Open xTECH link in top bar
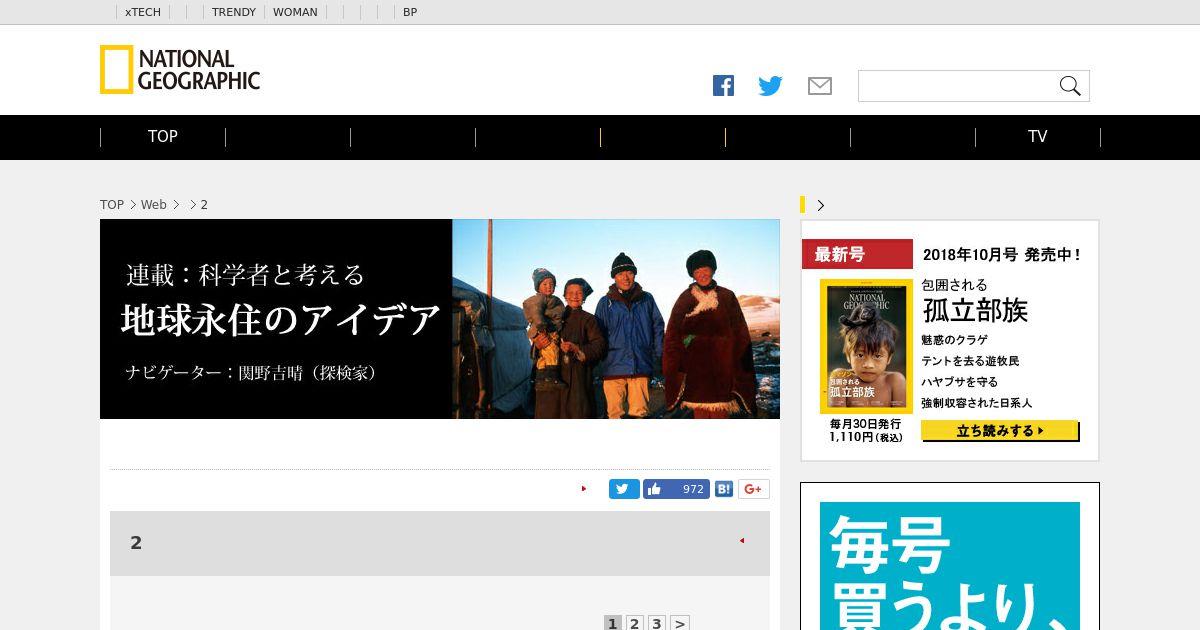The height and width of the screenshot is (630, 1200). pos(142,12)
